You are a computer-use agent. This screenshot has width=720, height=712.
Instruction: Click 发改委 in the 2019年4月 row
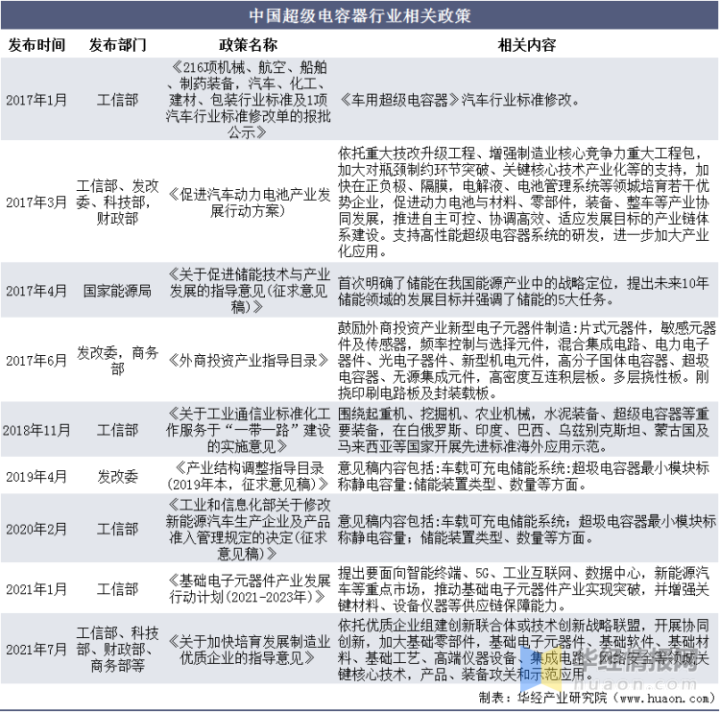(118, 477)
